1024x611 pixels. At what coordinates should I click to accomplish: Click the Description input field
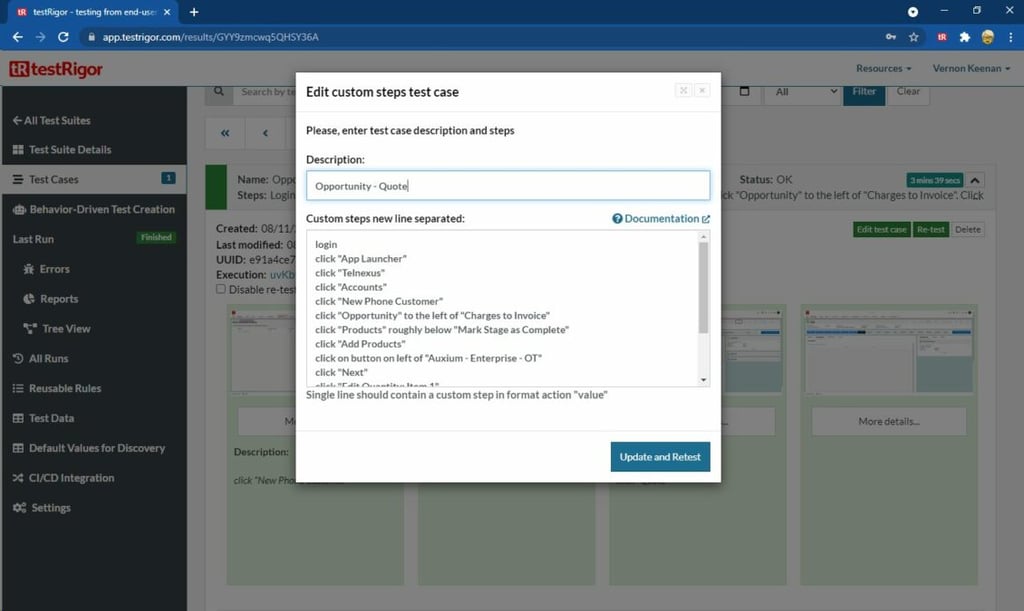coord(508,186)
